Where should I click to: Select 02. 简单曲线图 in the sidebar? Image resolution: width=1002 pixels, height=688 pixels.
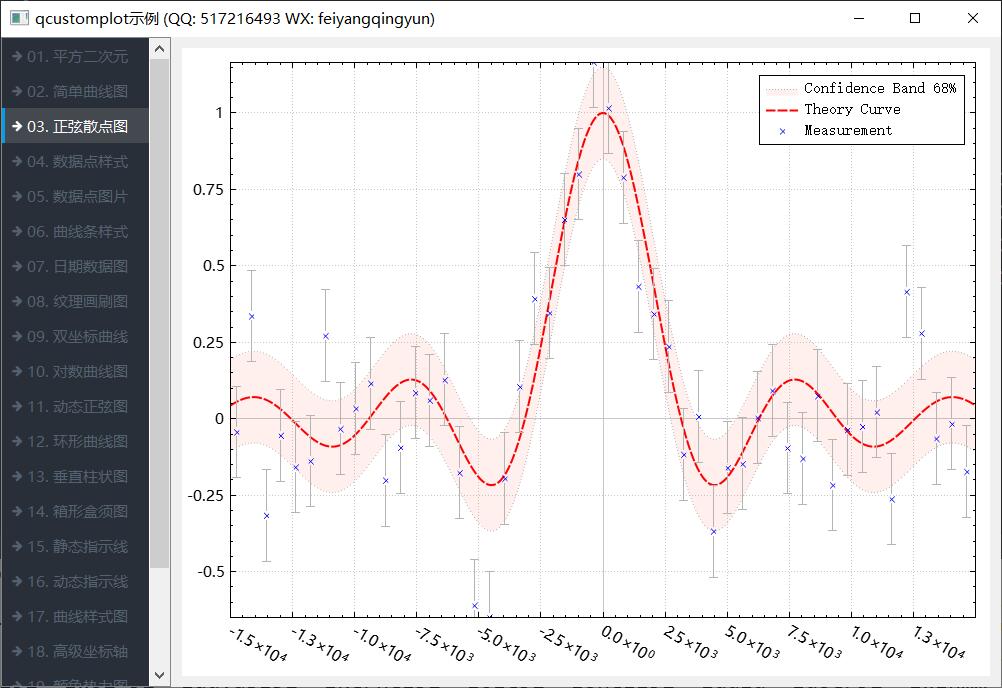(77, 92)
